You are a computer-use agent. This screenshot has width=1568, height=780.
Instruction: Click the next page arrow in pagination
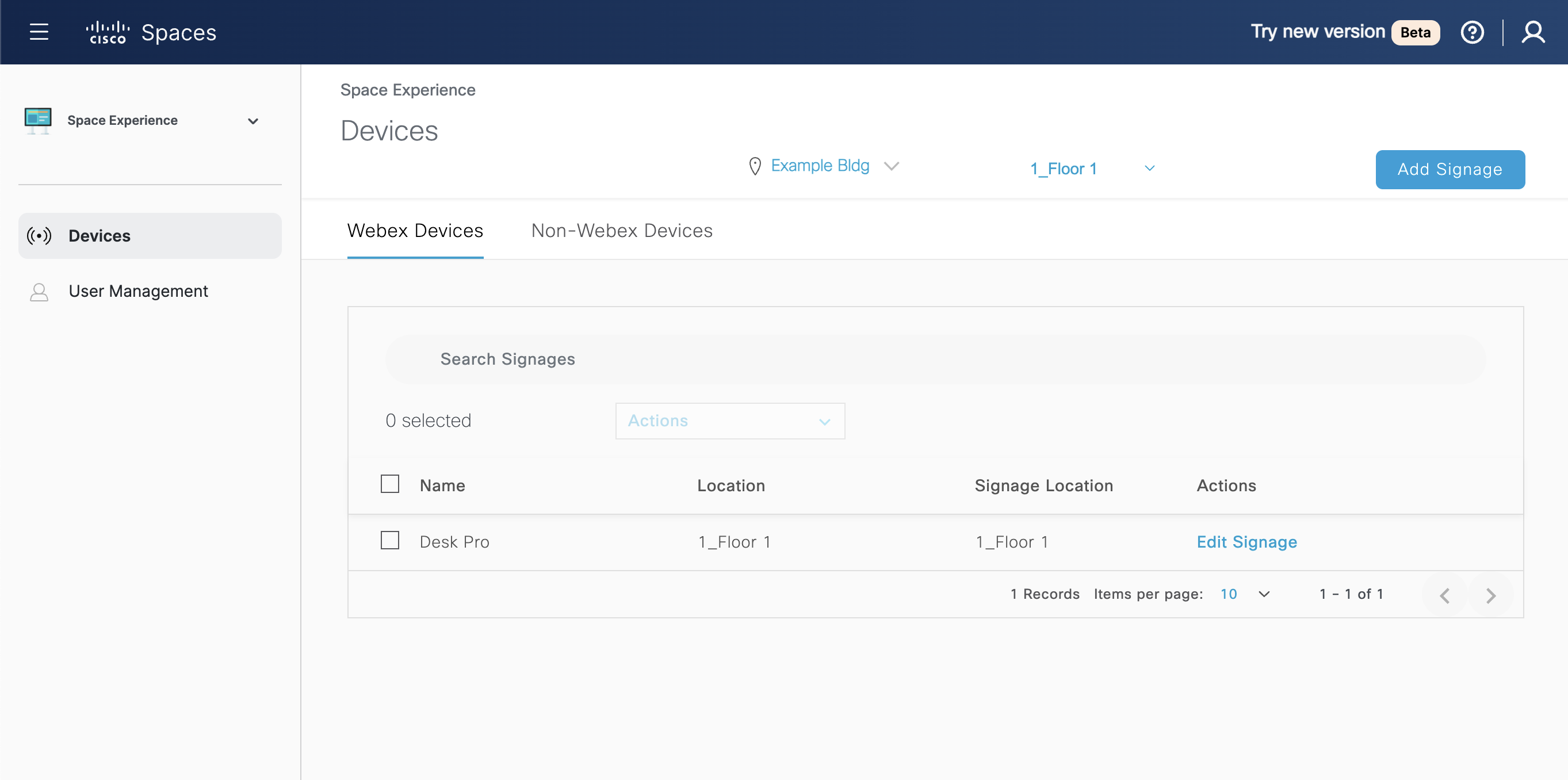[1490, 594]
